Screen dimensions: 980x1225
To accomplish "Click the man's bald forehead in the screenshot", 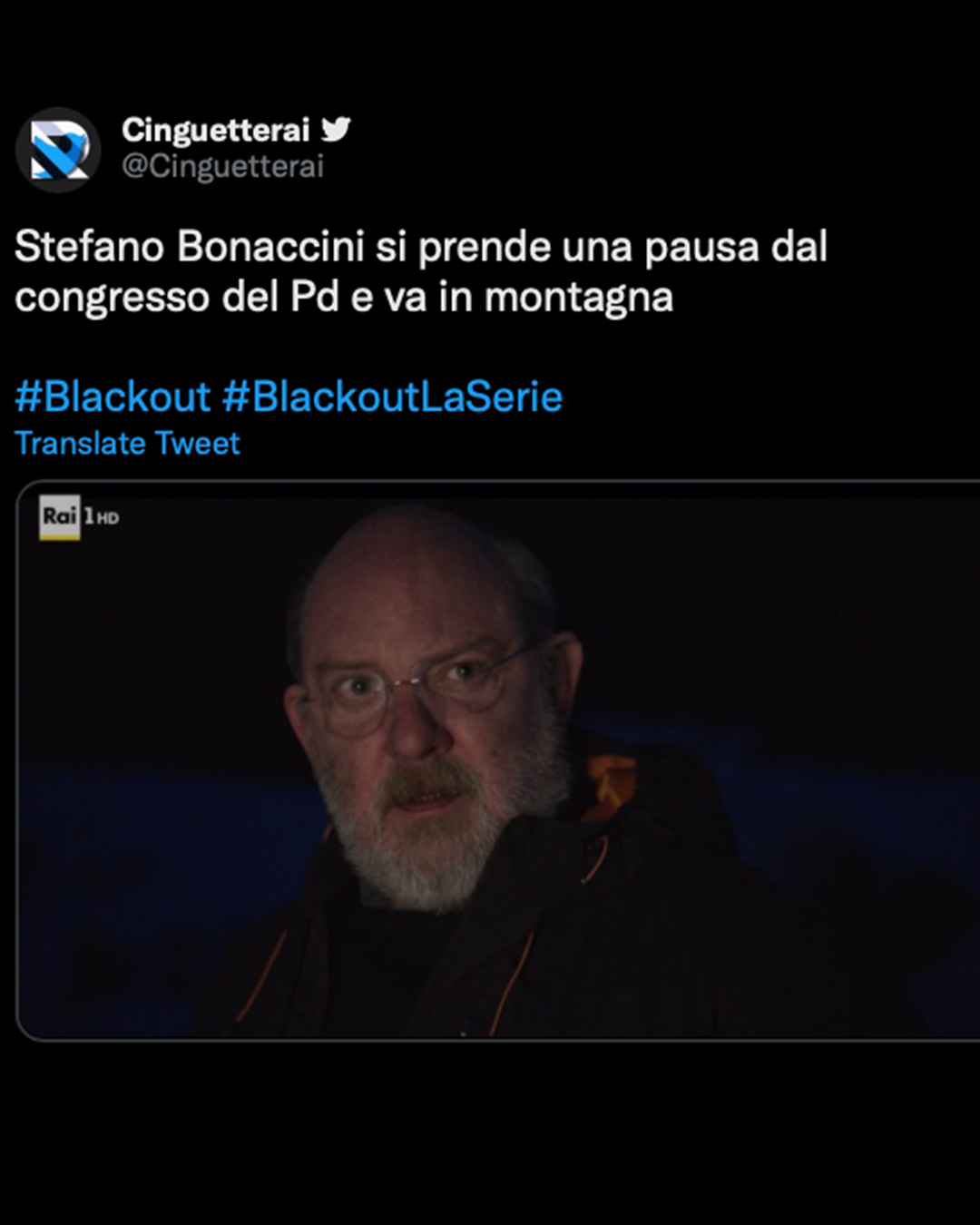I will [413, 581].
